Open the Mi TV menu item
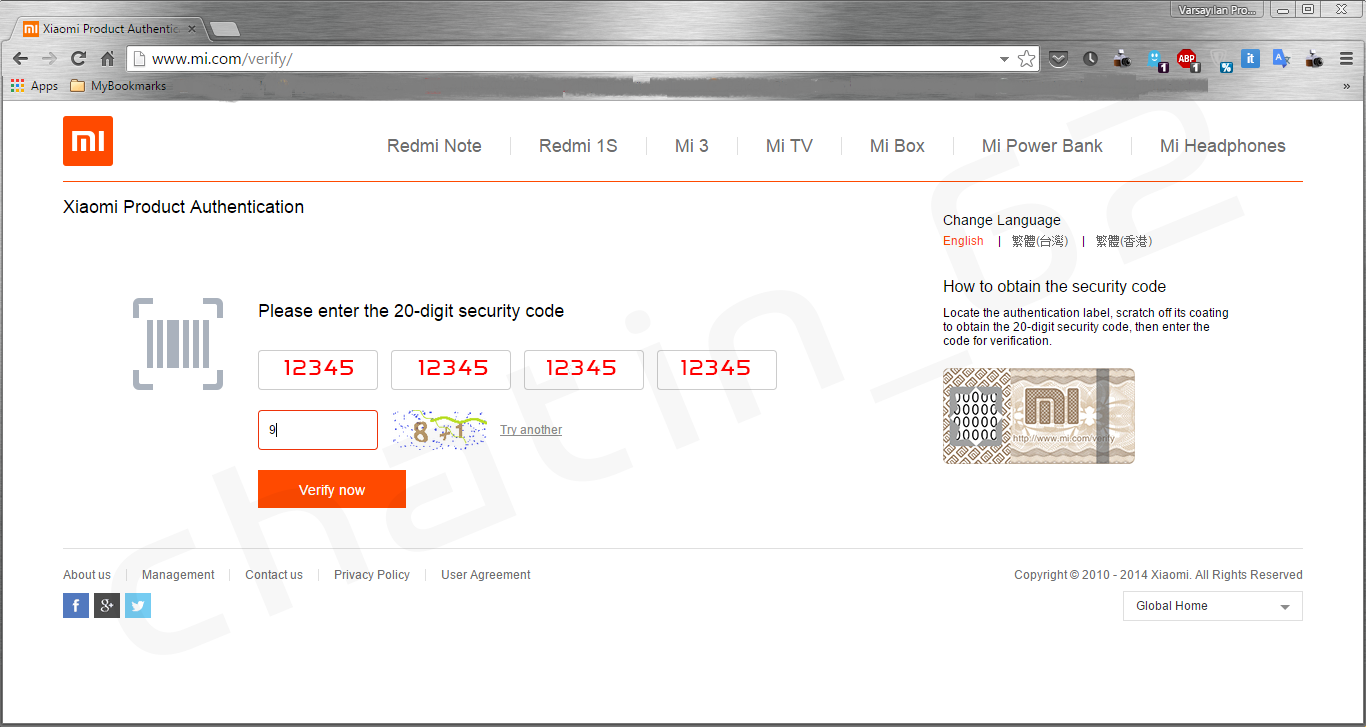 (789, 146)
